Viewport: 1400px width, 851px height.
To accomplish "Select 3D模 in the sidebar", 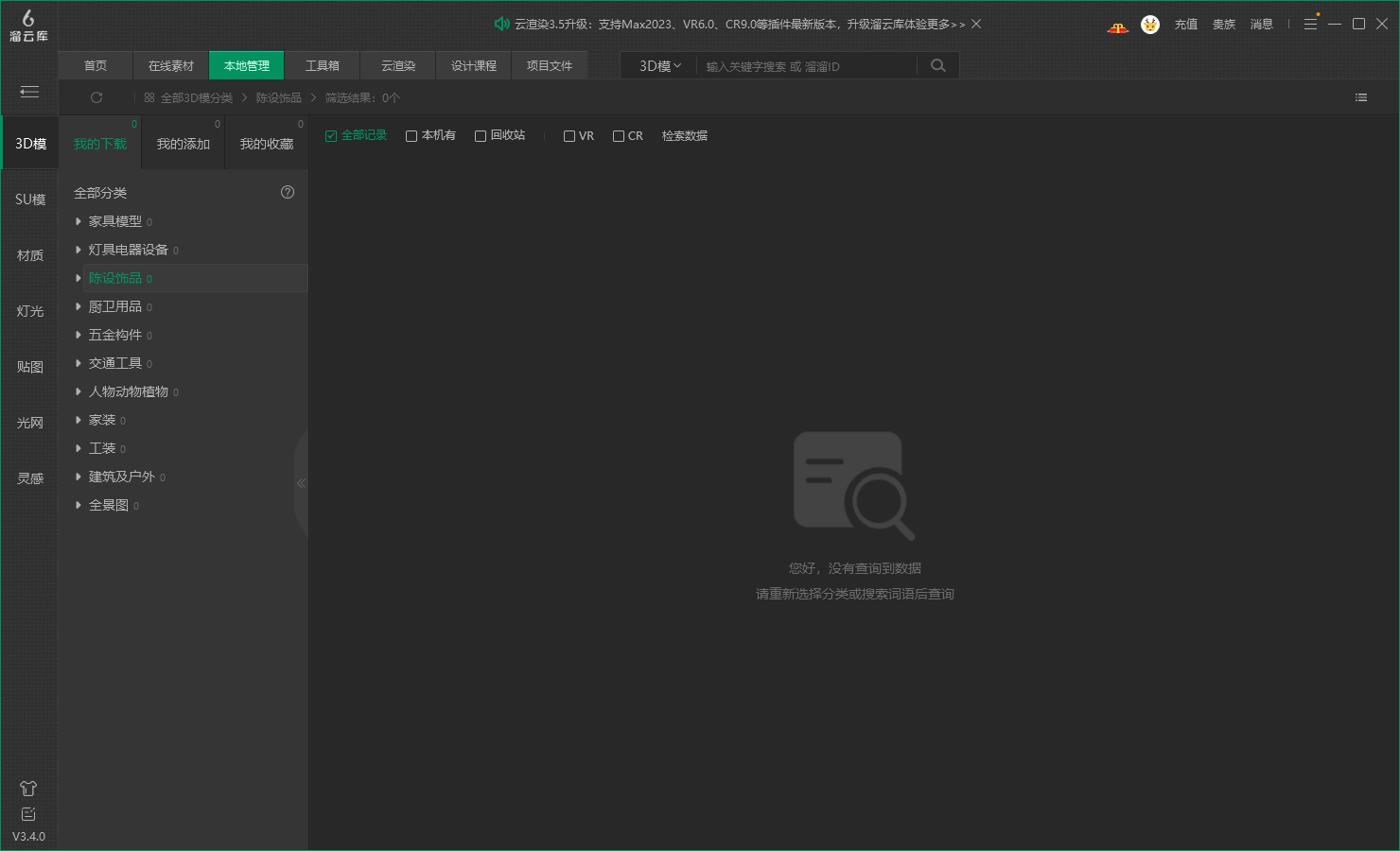I will 30,144.
